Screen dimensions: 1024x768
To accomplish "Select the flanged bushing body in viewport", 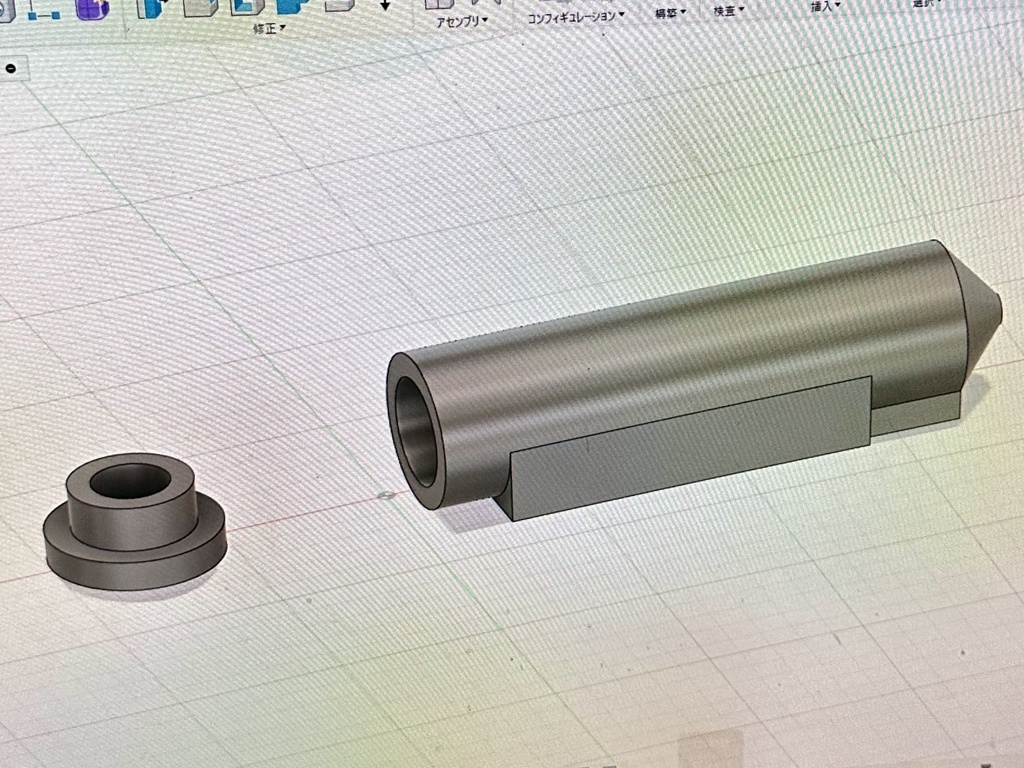I will coord(135,521).
